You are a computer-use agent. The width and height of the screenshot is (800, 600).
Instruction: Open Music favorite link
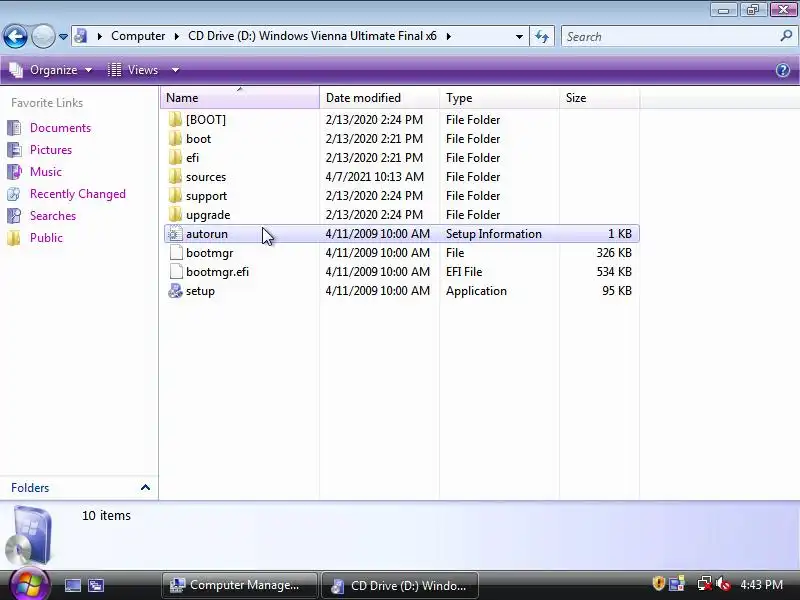pos(45,172)
